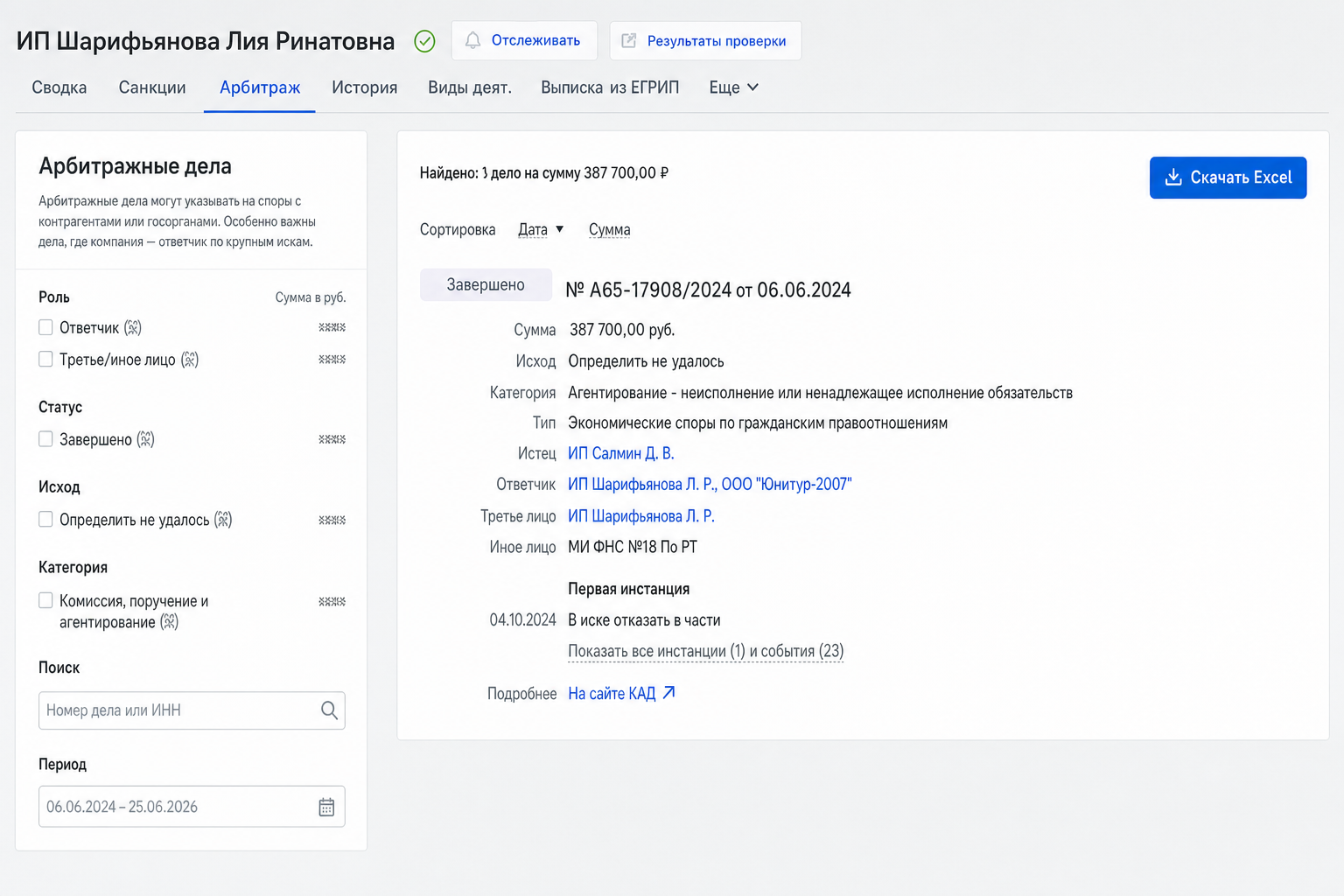1344x896 pixels.
Task: Click the category text starting with Агентирование
Action: pyautogui.click(x=820, y=393)
